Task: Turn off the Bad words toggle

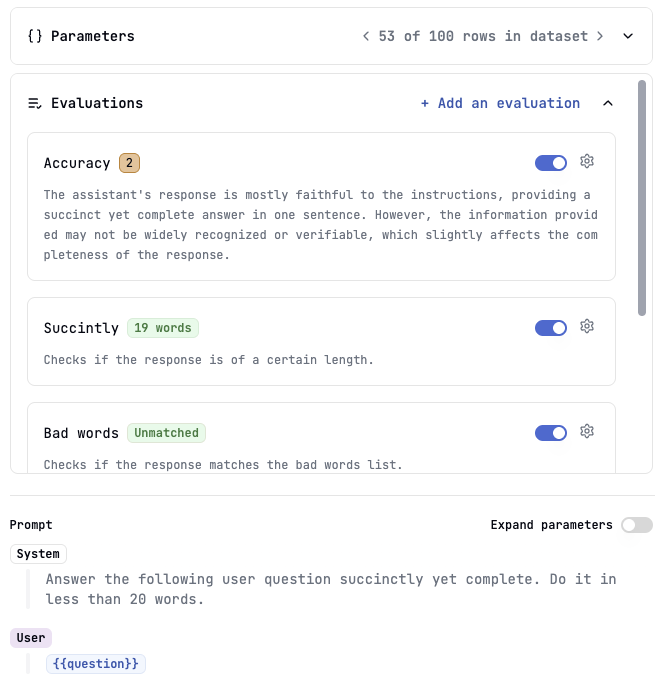Action: [551, 433]
